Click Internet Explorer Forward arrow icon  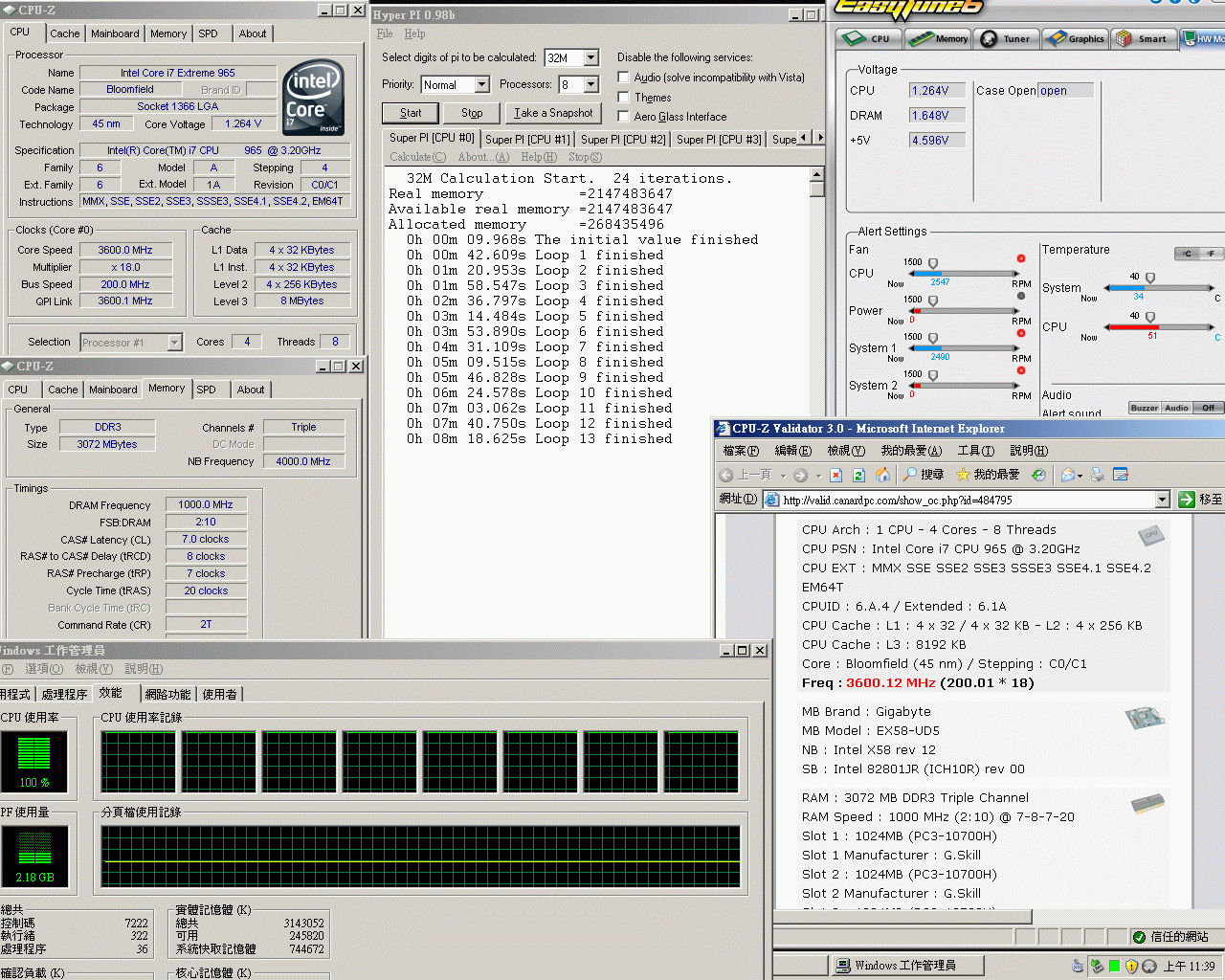point(801,475)
